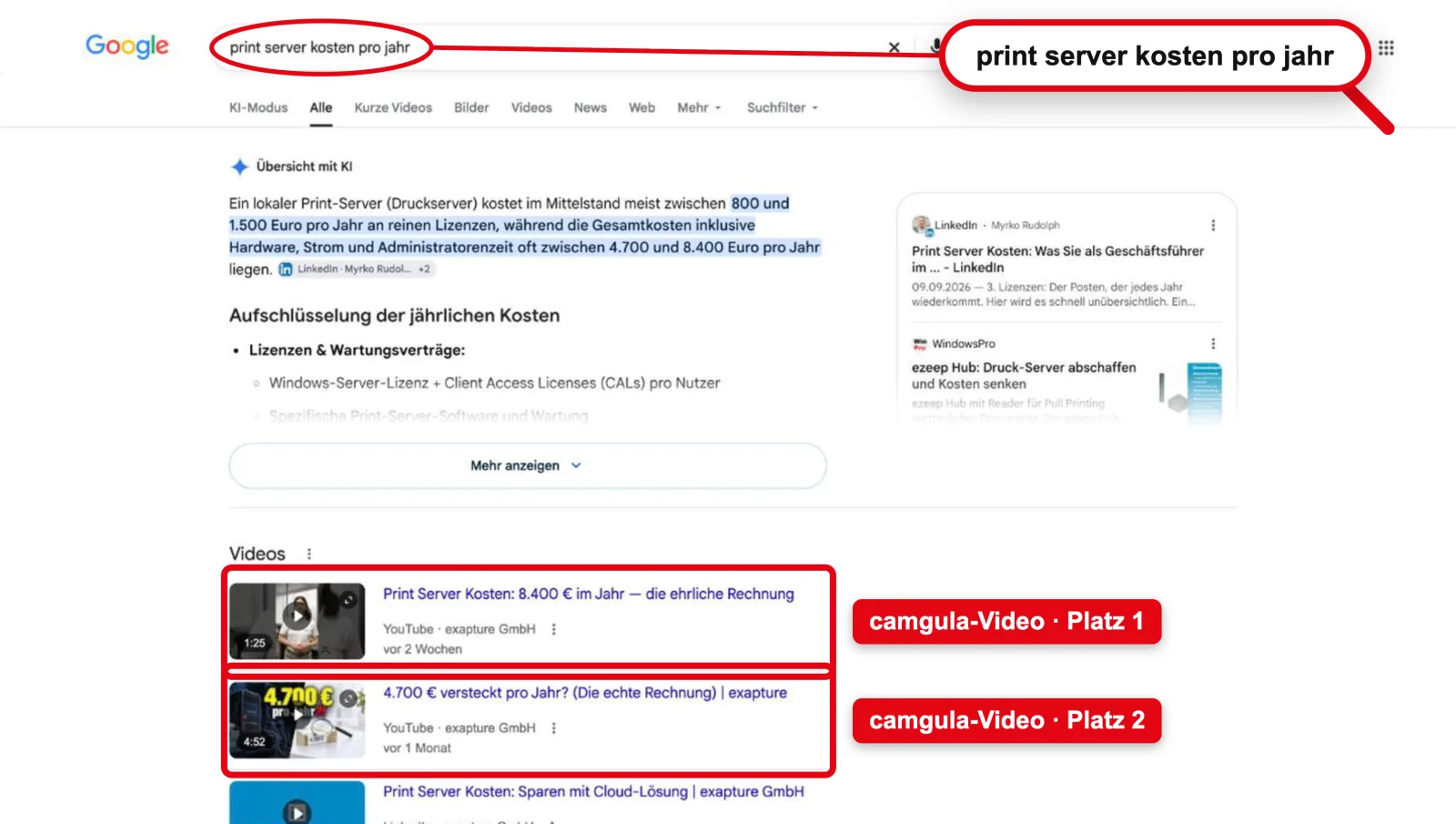The width and height of the screenshot is (1456, 824).
Task: Expand the Mehr dropdown
Action: tap(699, 107)
